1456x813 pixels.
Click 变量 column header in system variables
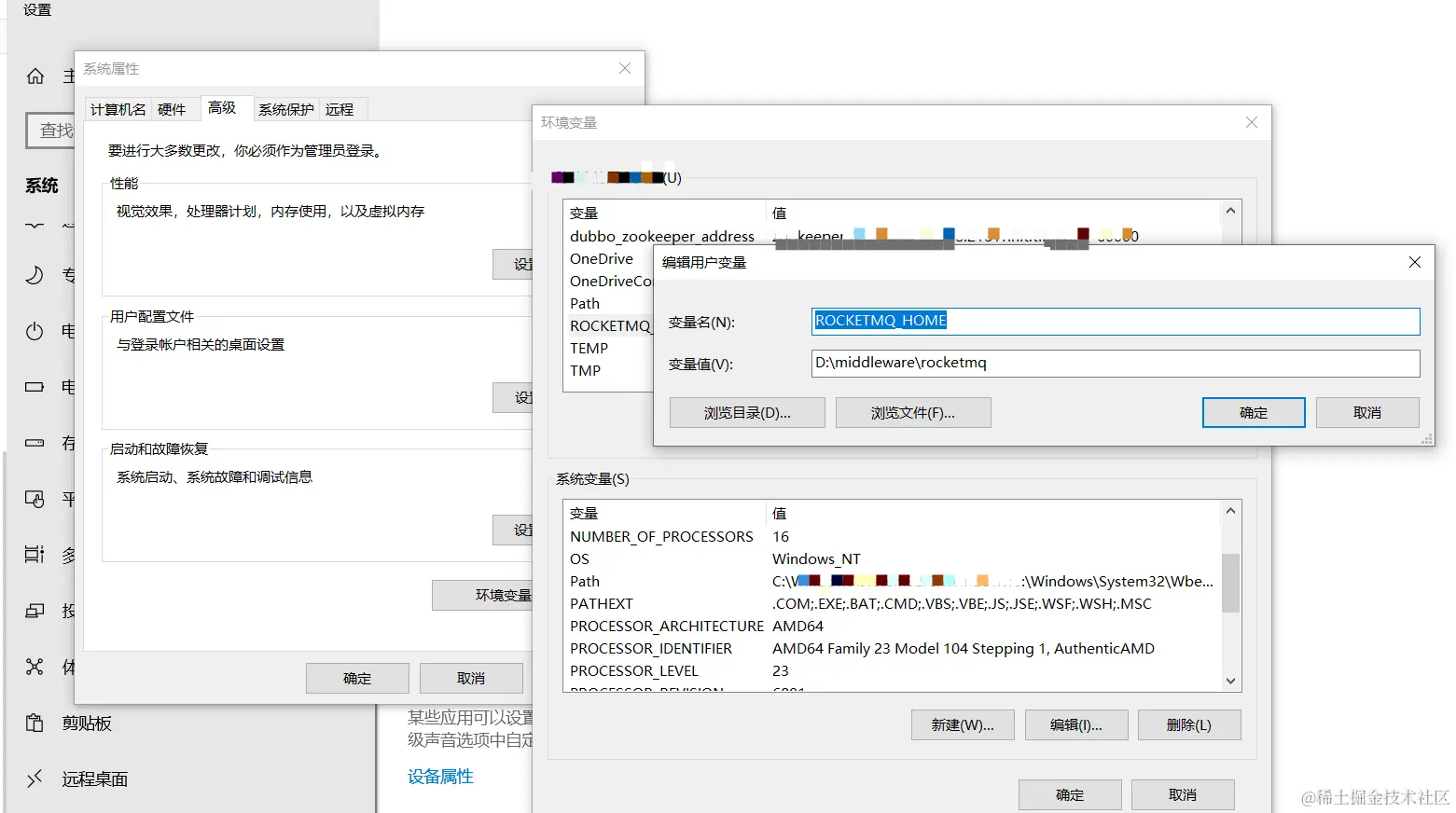click(x=665, y=513)
